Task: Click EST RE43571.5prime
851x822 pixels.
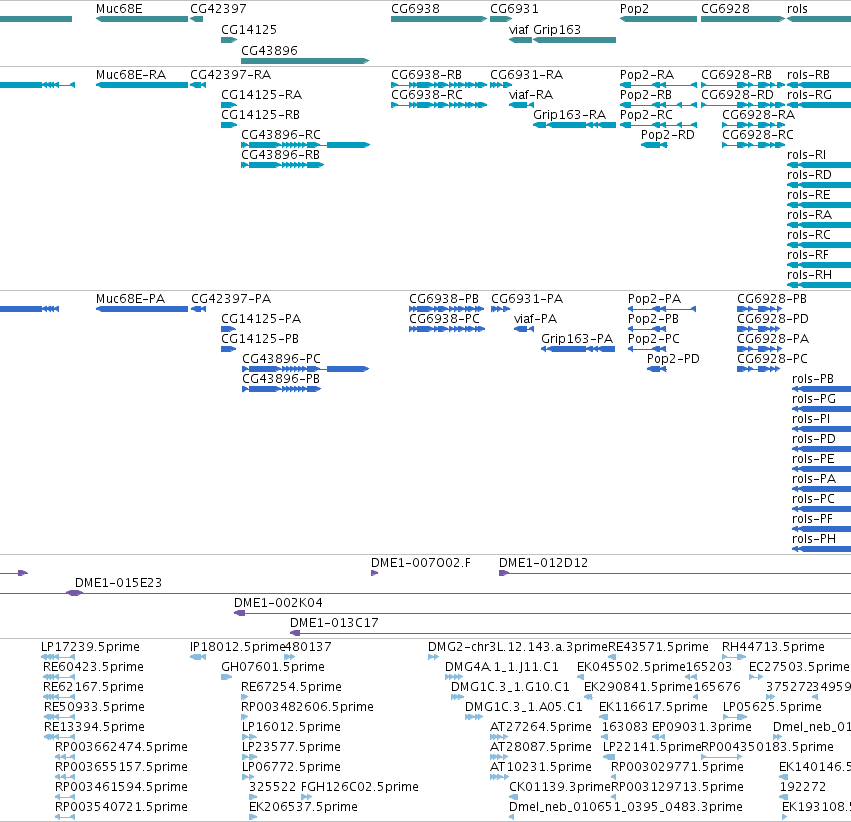Action: (658, 647)
